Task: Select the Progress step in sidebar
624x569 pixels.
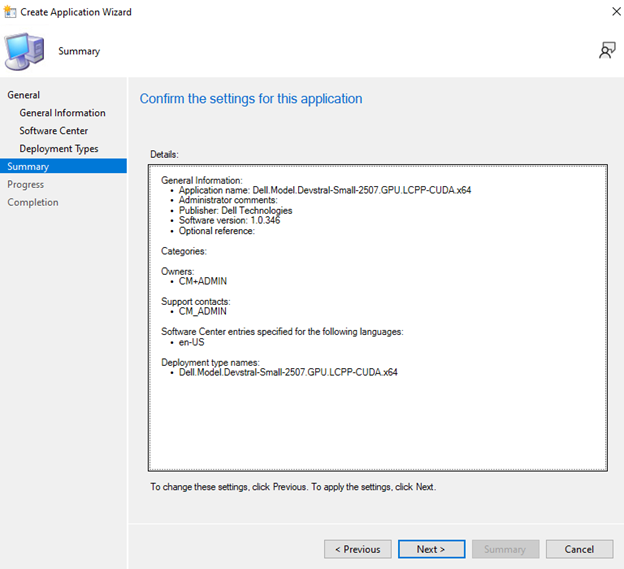Action: click(25, 185)
